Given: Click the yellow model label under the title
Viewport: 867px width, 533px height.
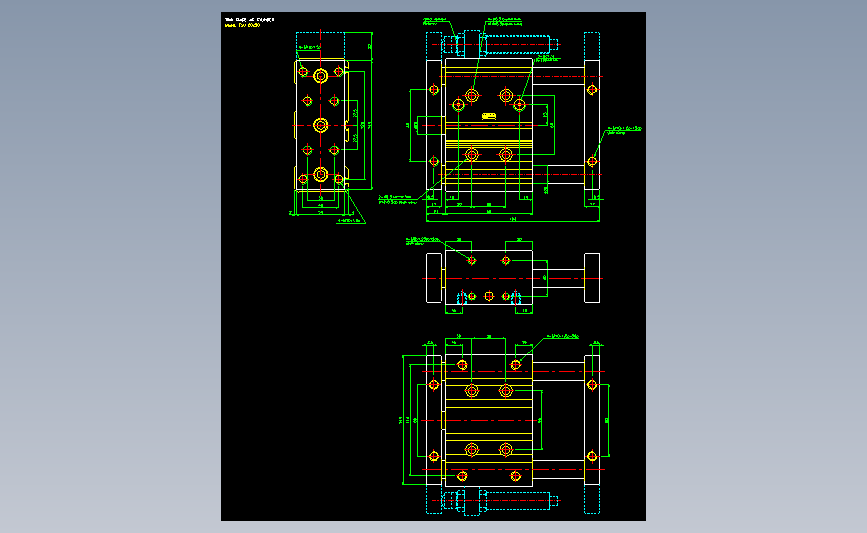Looking at the screenshot, I should 242,25.
